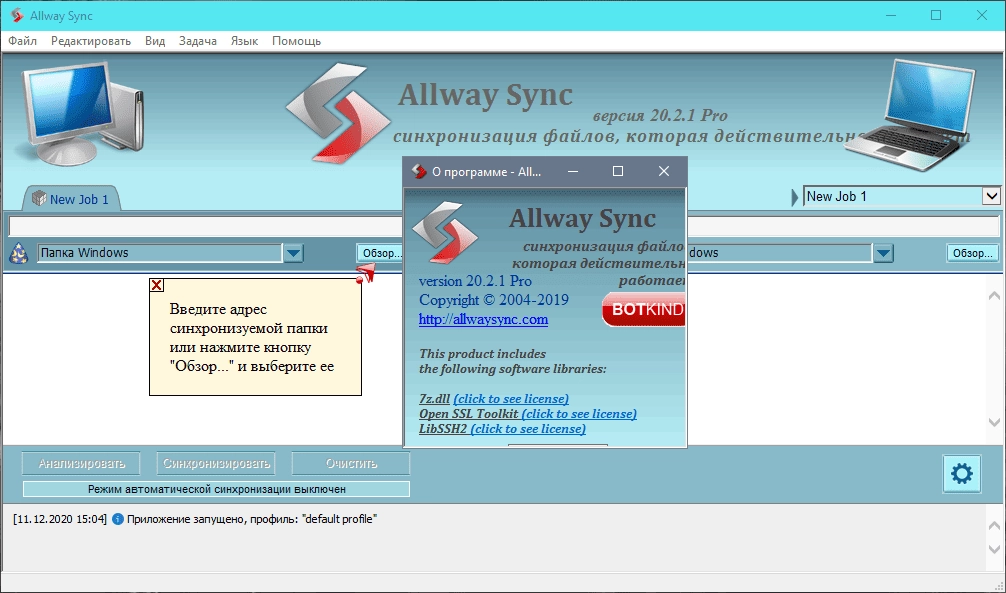Close the О программе dialog

tap(663, 171)
